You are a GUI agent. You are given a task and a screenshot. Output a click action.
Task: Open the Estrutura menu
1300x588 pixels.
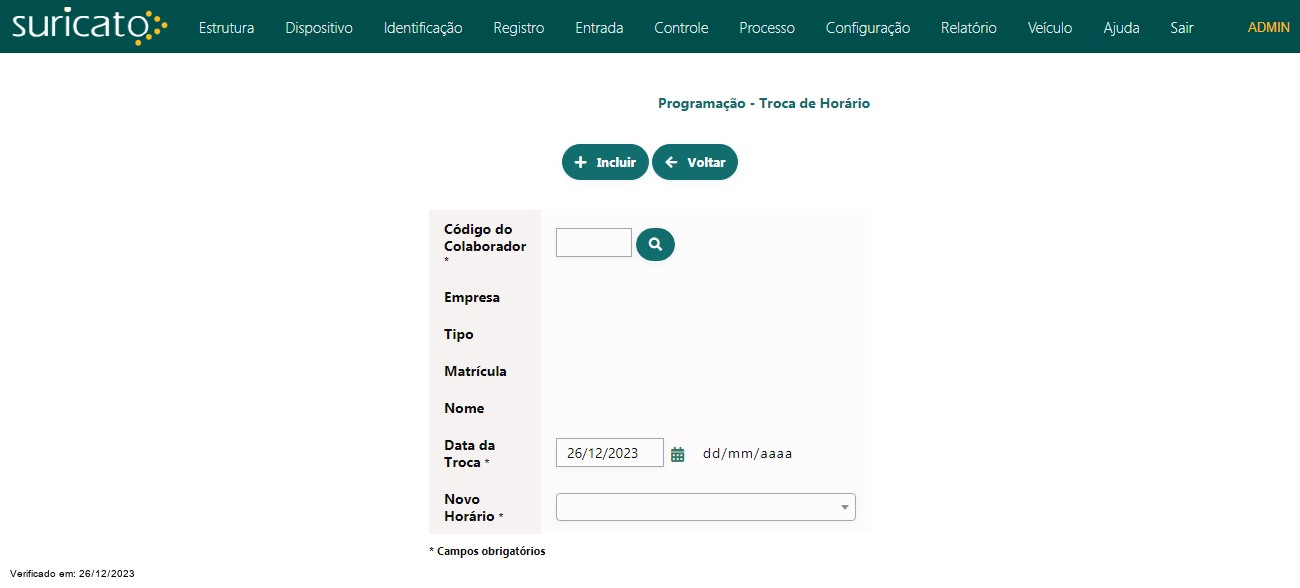pyautogui.click(x=226, y=28)
